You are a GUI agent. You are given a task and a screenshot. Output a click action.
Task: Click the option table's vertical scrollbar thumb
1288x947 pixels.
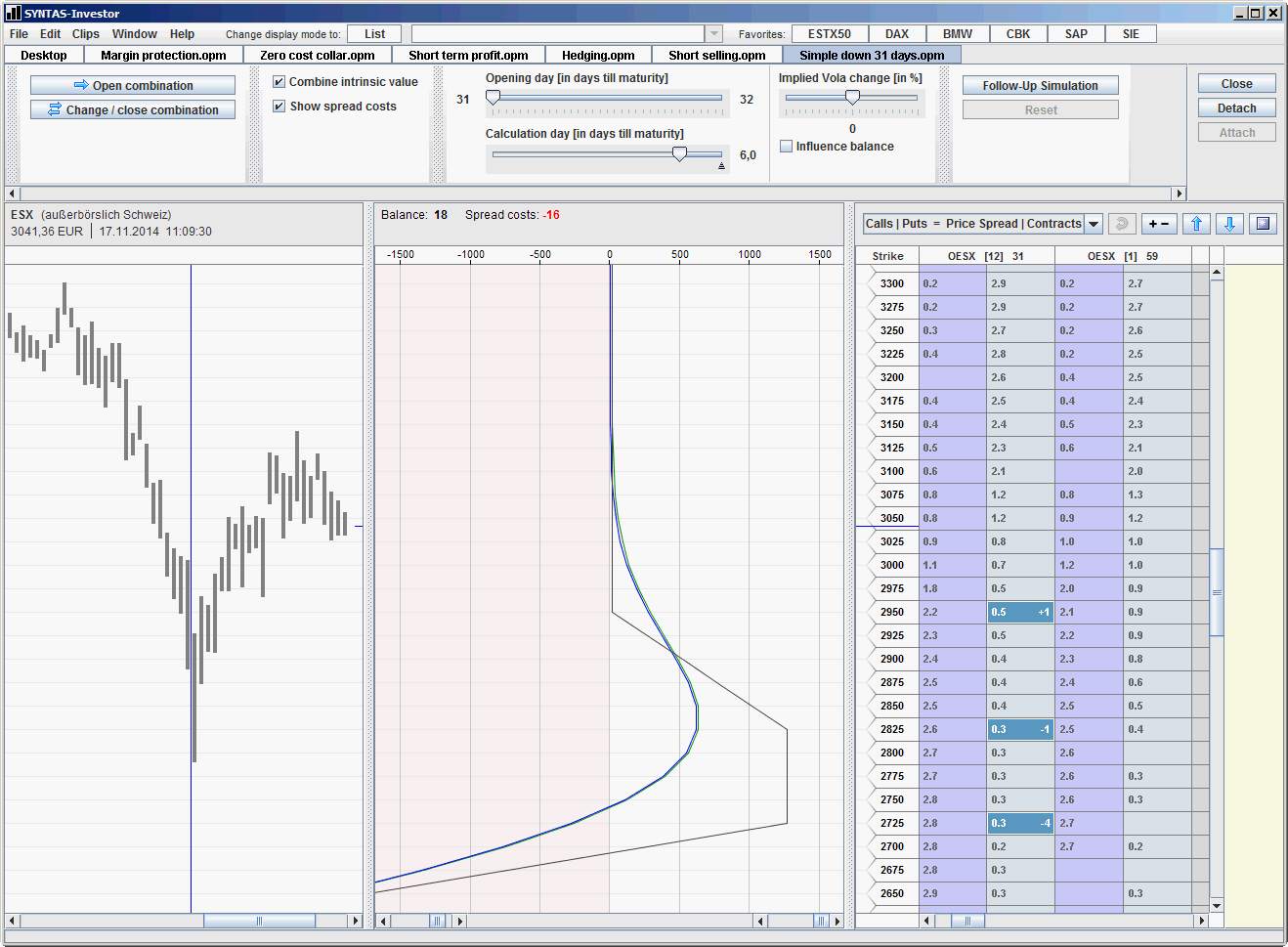1217,592
